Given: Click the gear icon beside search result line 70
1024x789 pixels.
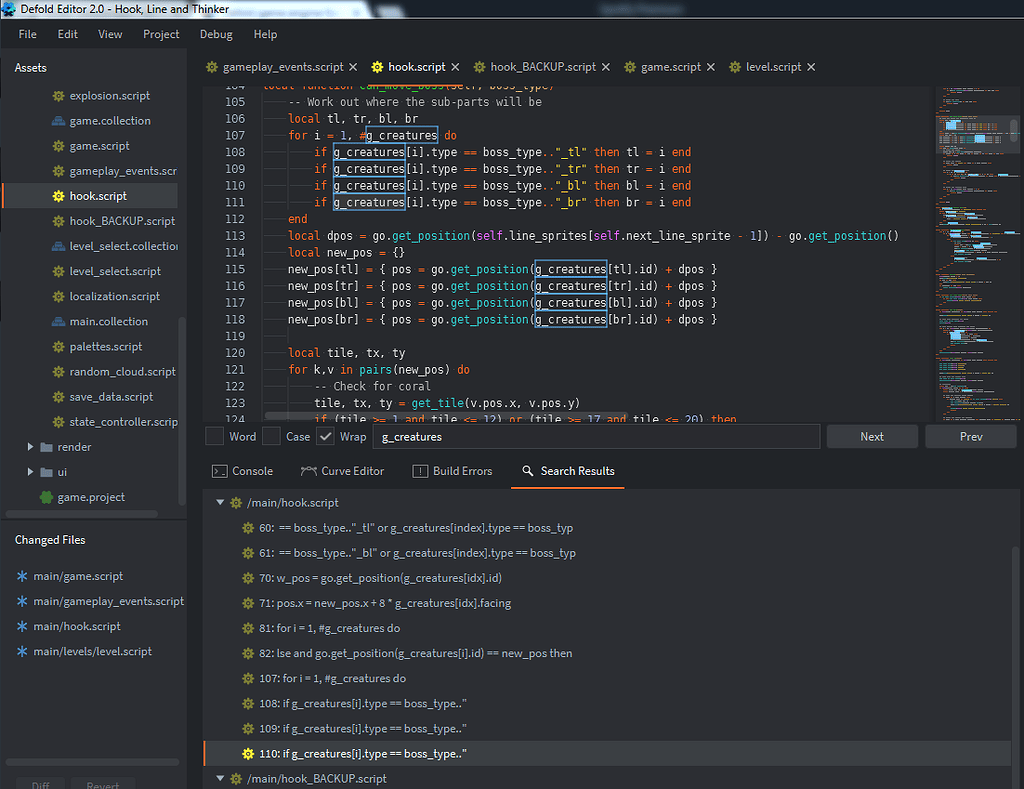Looking at the screenshot, I should 247,577.
